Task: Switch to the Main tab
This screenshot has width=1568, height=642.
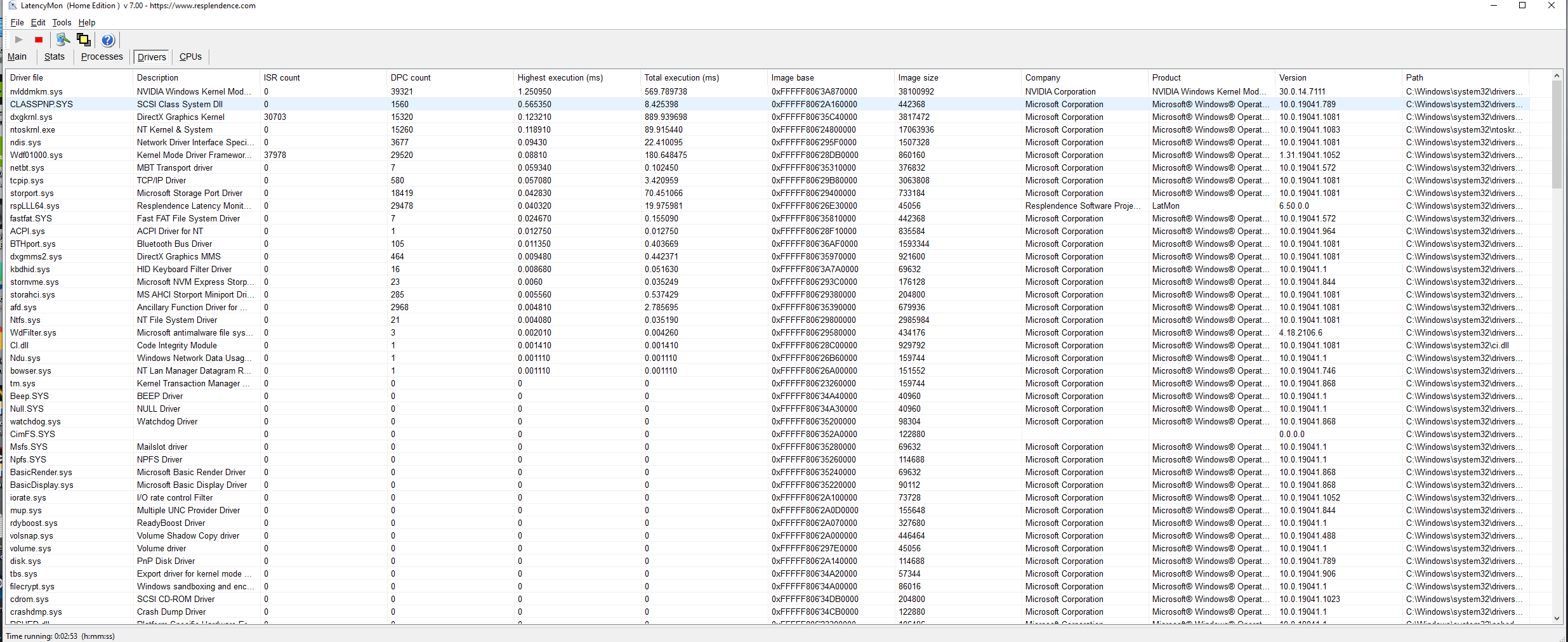Action: click(x=17, y=56)
